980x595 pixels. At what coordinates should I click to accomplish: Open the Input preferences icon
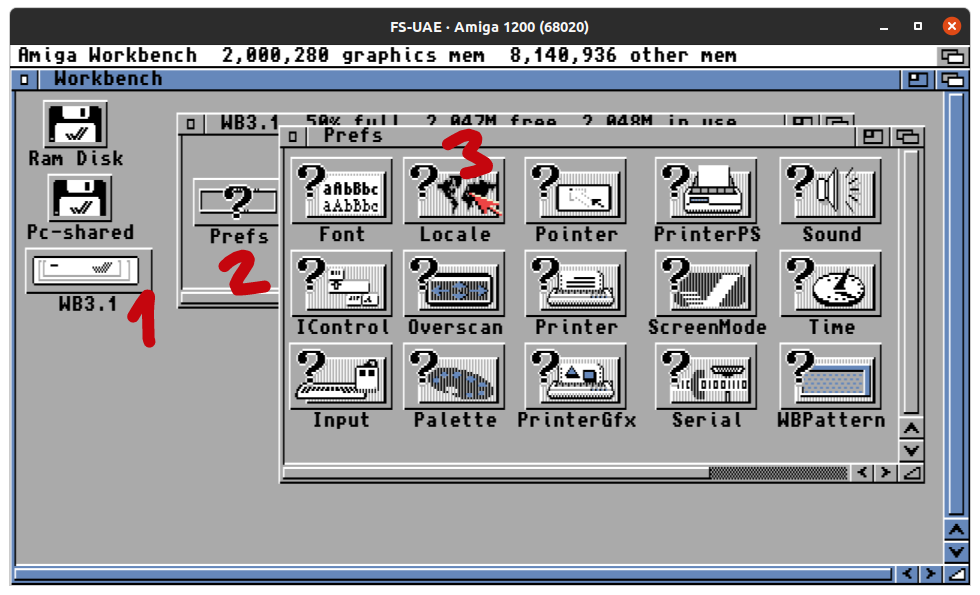click(x=341, y=376)
